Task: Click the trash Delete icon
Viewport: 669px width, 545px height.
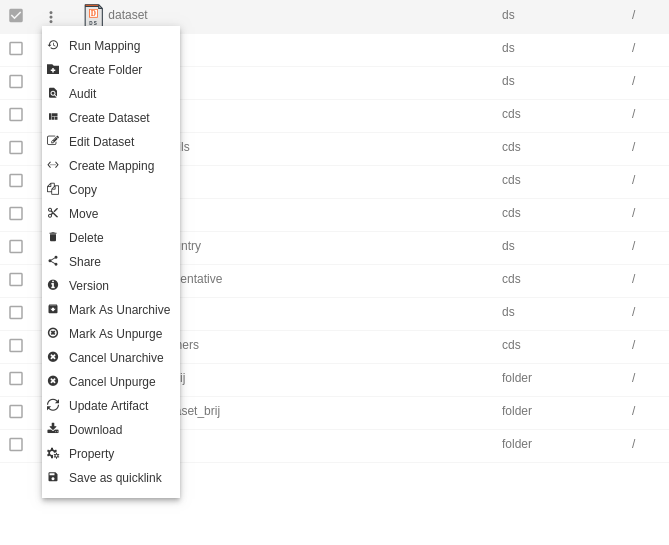Action: pos(53,237)
